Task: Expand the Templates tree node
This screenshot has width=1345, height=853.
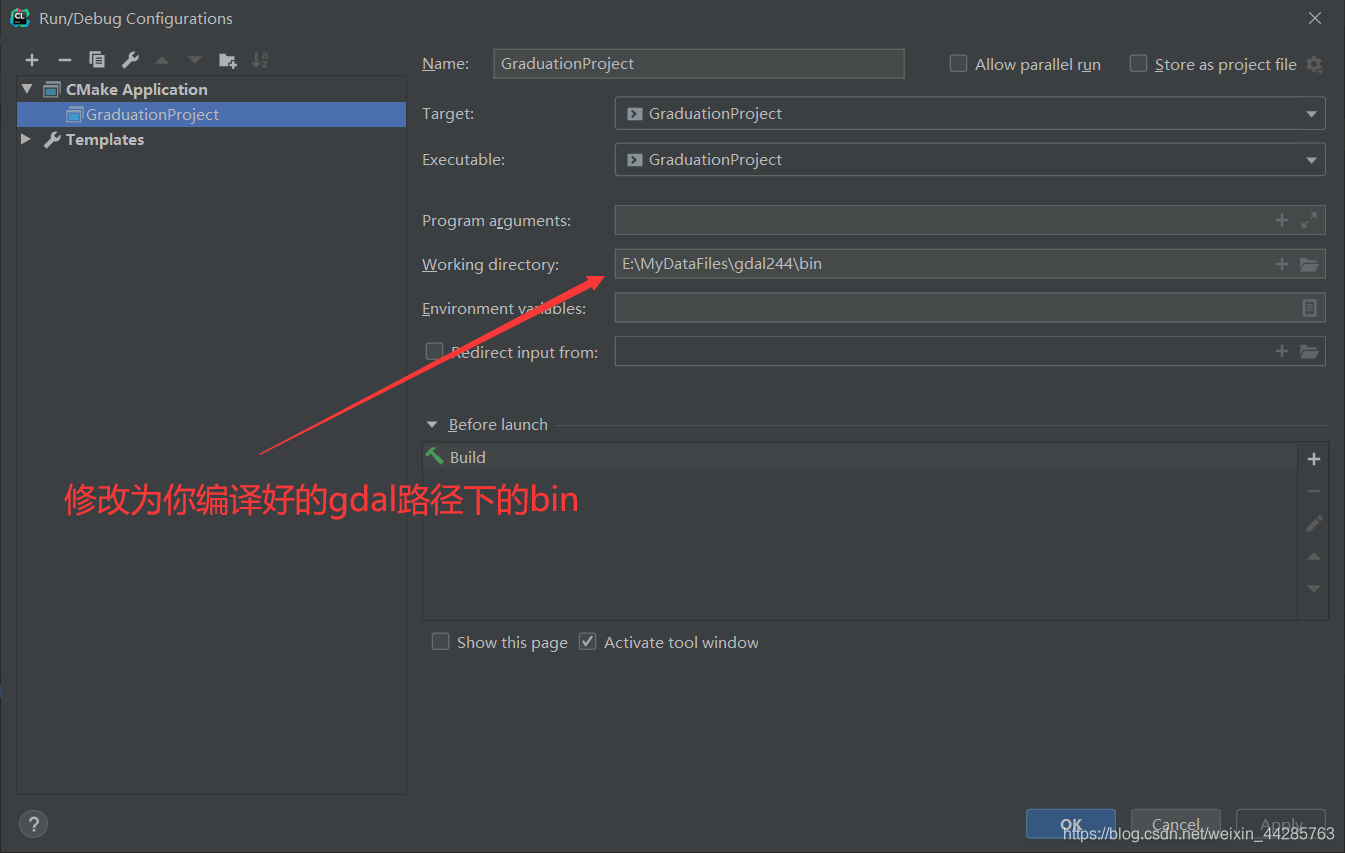Action: click(26, 139)
